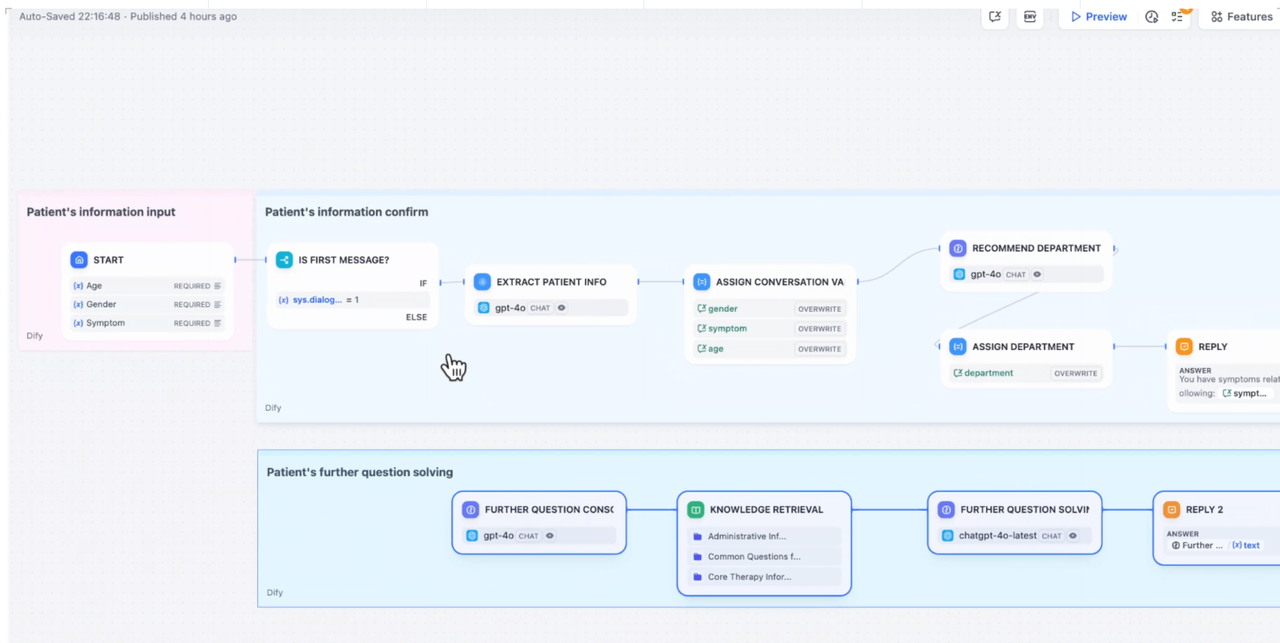Select the START node home icon

[79, 260]
